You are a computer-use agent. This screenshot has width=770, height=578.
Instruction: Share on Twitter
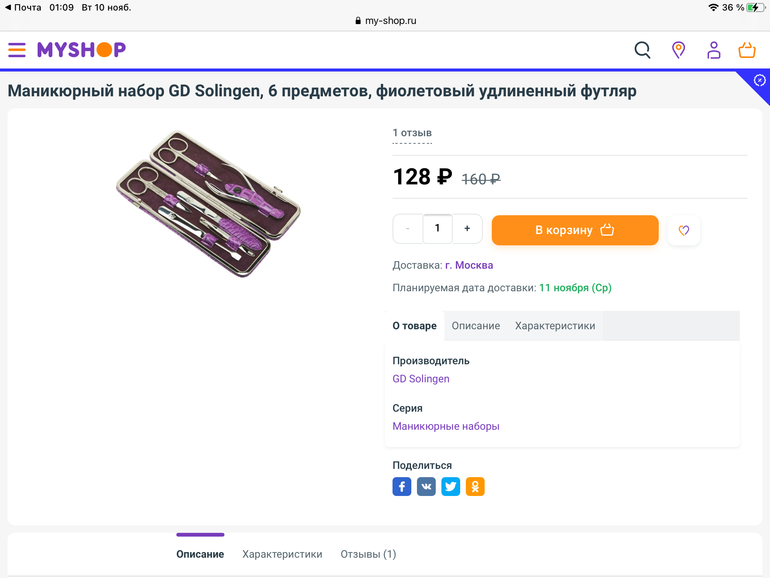(x=451, y=487)
